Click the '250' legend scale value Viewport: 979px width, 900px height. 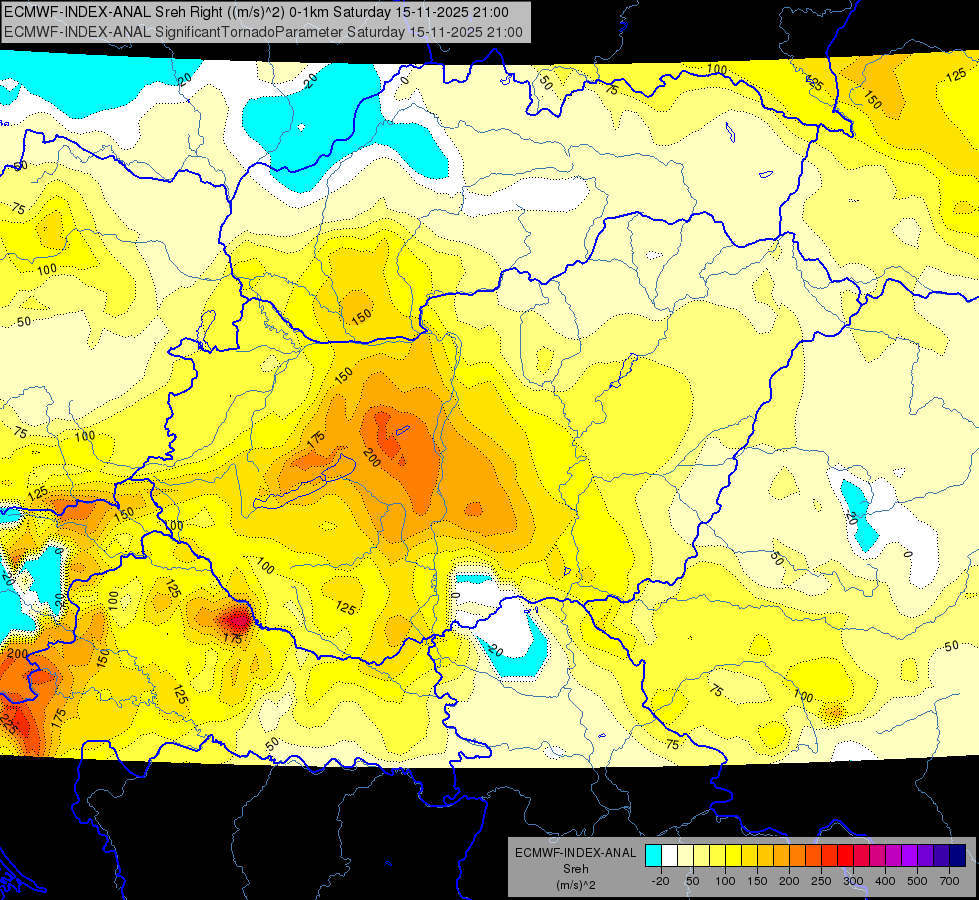[821, 881]
